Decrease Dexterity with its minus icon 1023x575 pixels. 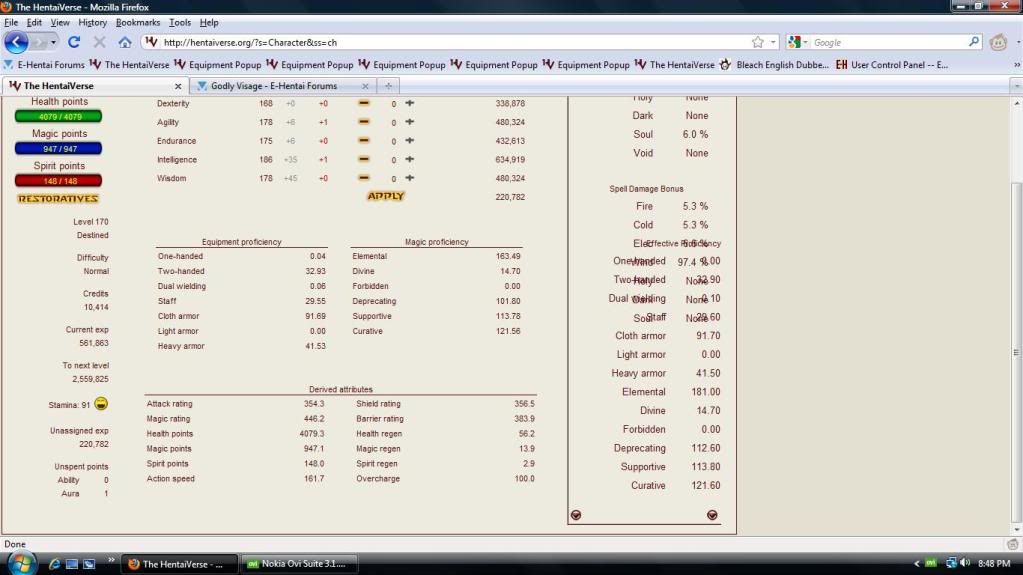tap(363, 103)
